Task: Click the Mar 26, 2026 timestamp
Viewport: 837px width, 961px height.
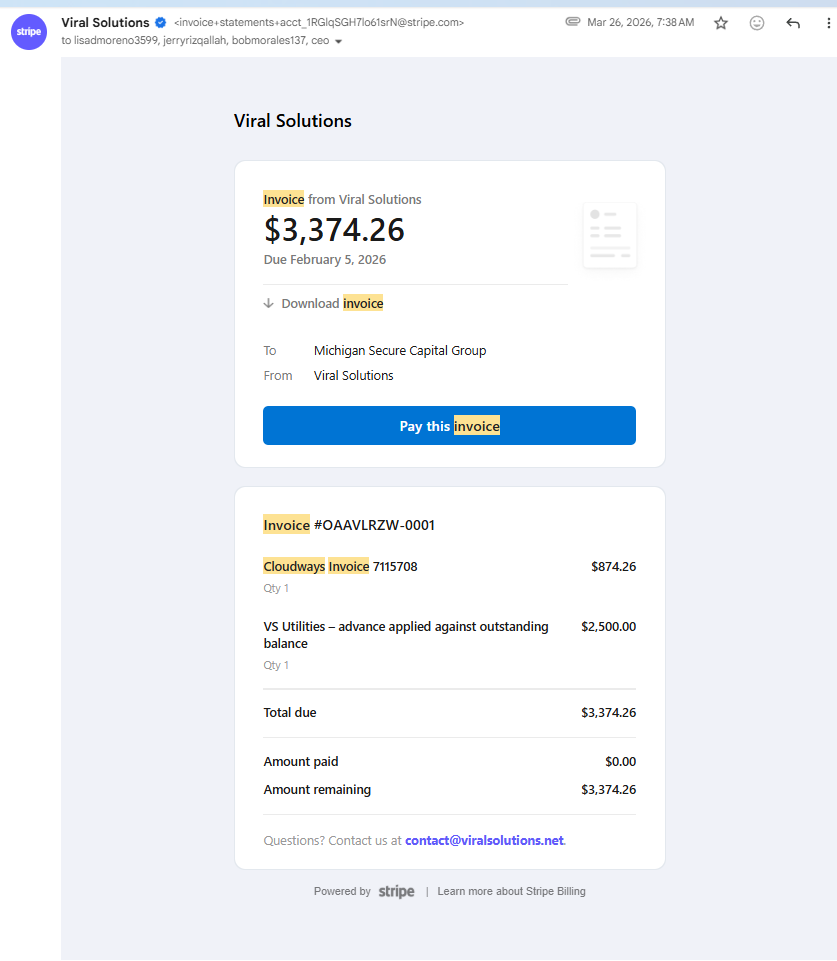Action: coord(640,23)
